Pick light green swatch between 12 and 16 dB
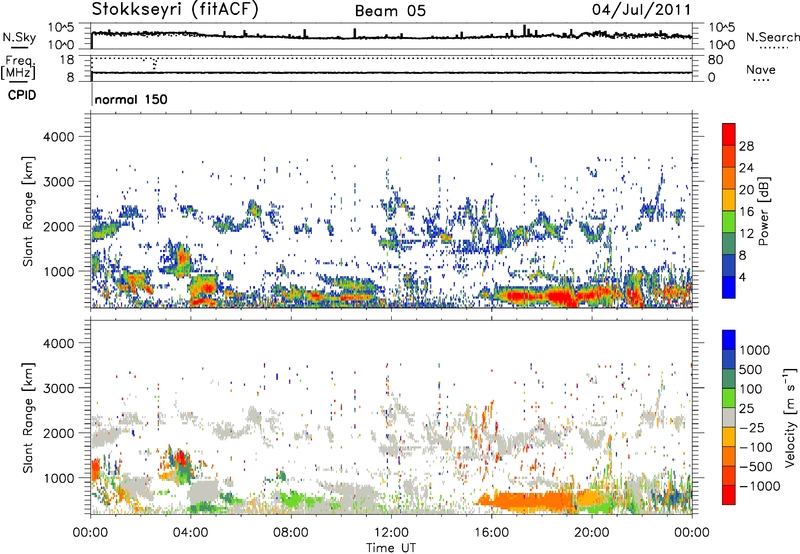 729,222
